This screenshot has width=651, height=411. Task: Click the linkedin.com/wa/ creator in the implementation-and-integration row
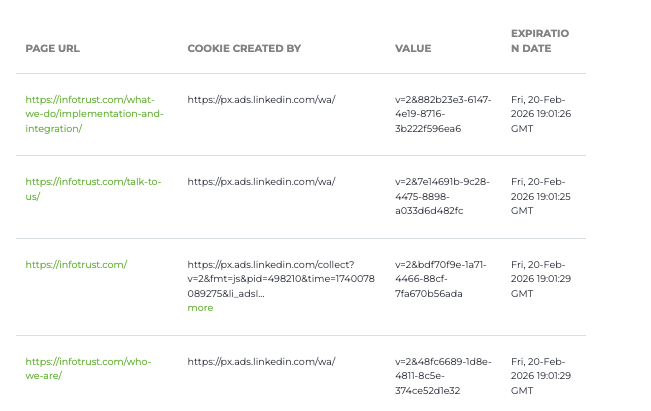261,100
